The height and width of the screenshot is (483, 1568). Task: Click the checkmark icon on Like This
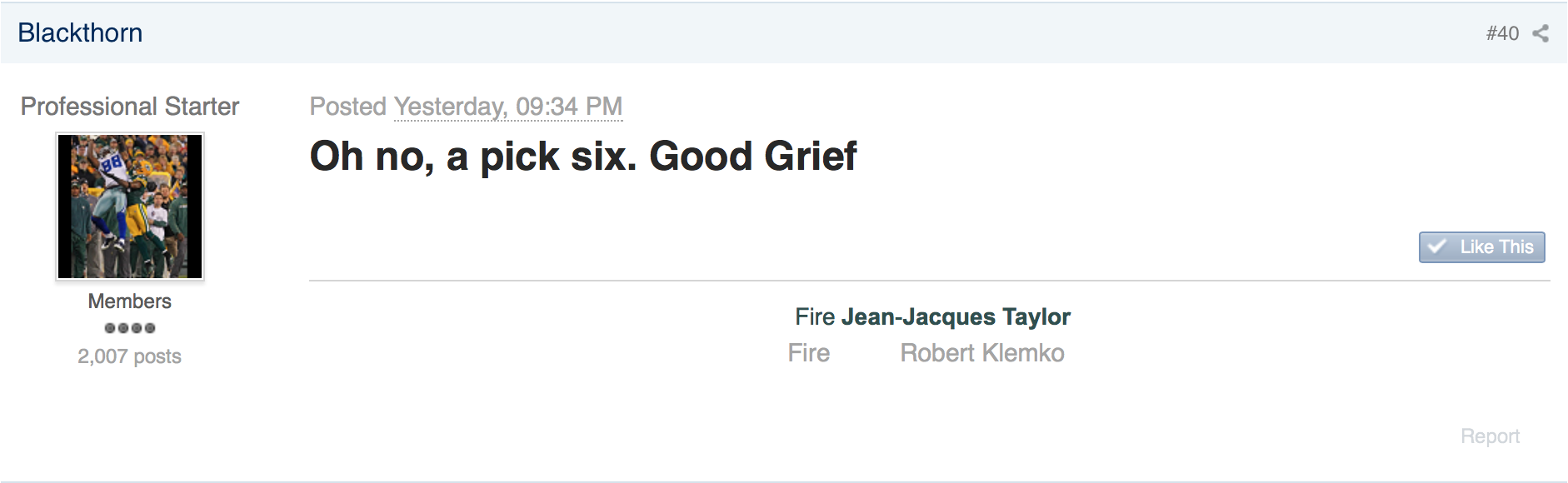click(1436, 247)
